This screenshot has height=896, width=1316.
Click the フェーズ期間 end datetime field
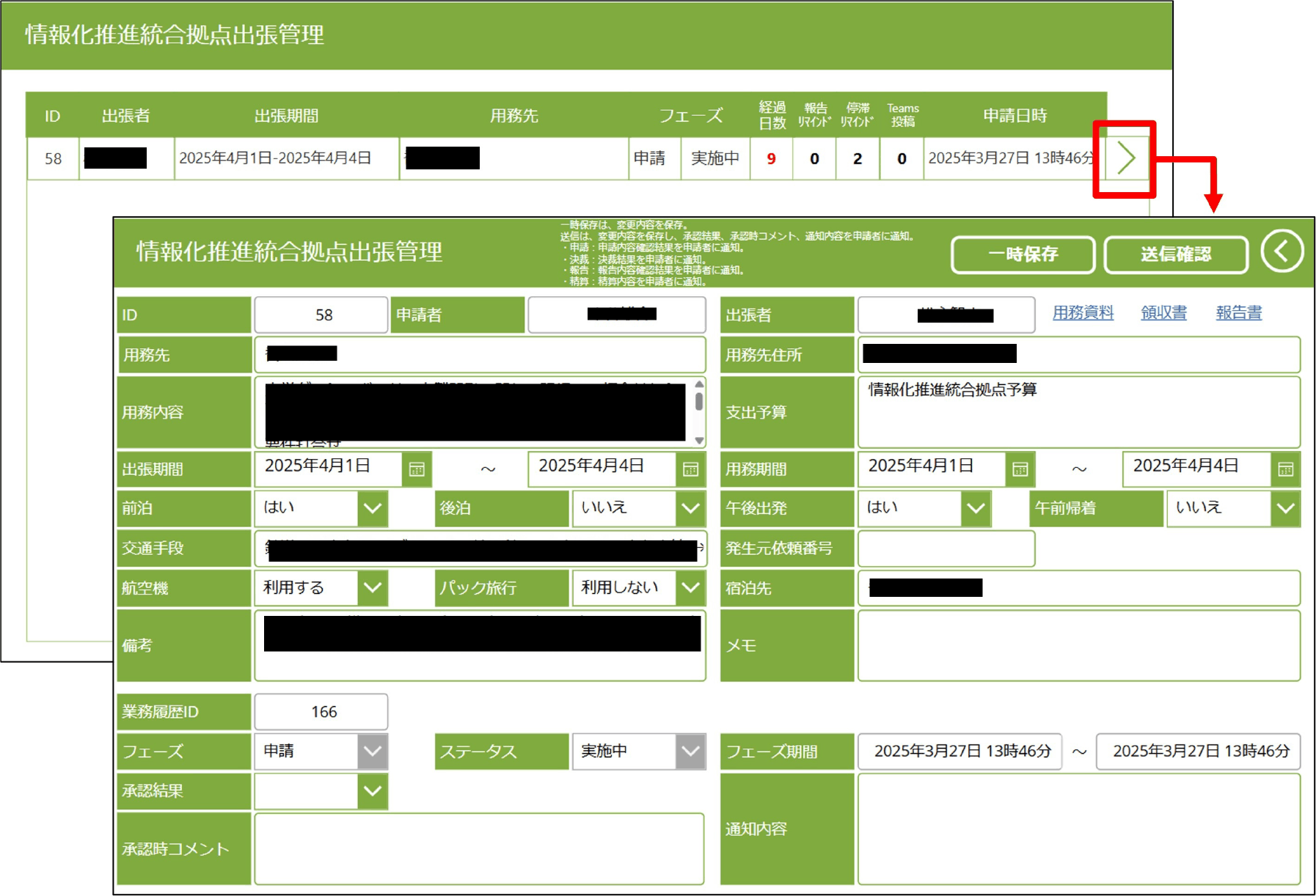tap(1199, 752)
